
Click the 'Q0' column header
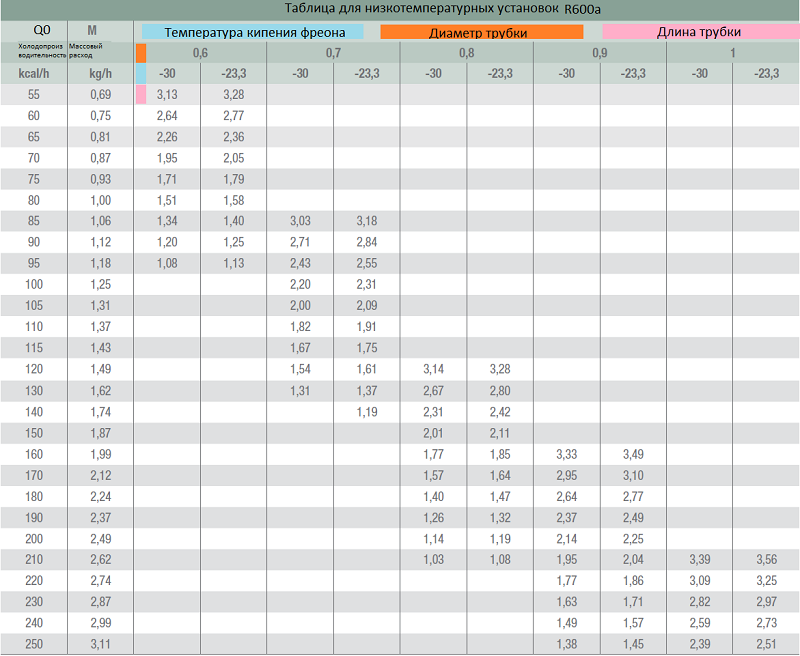click(x=42, y=30)
